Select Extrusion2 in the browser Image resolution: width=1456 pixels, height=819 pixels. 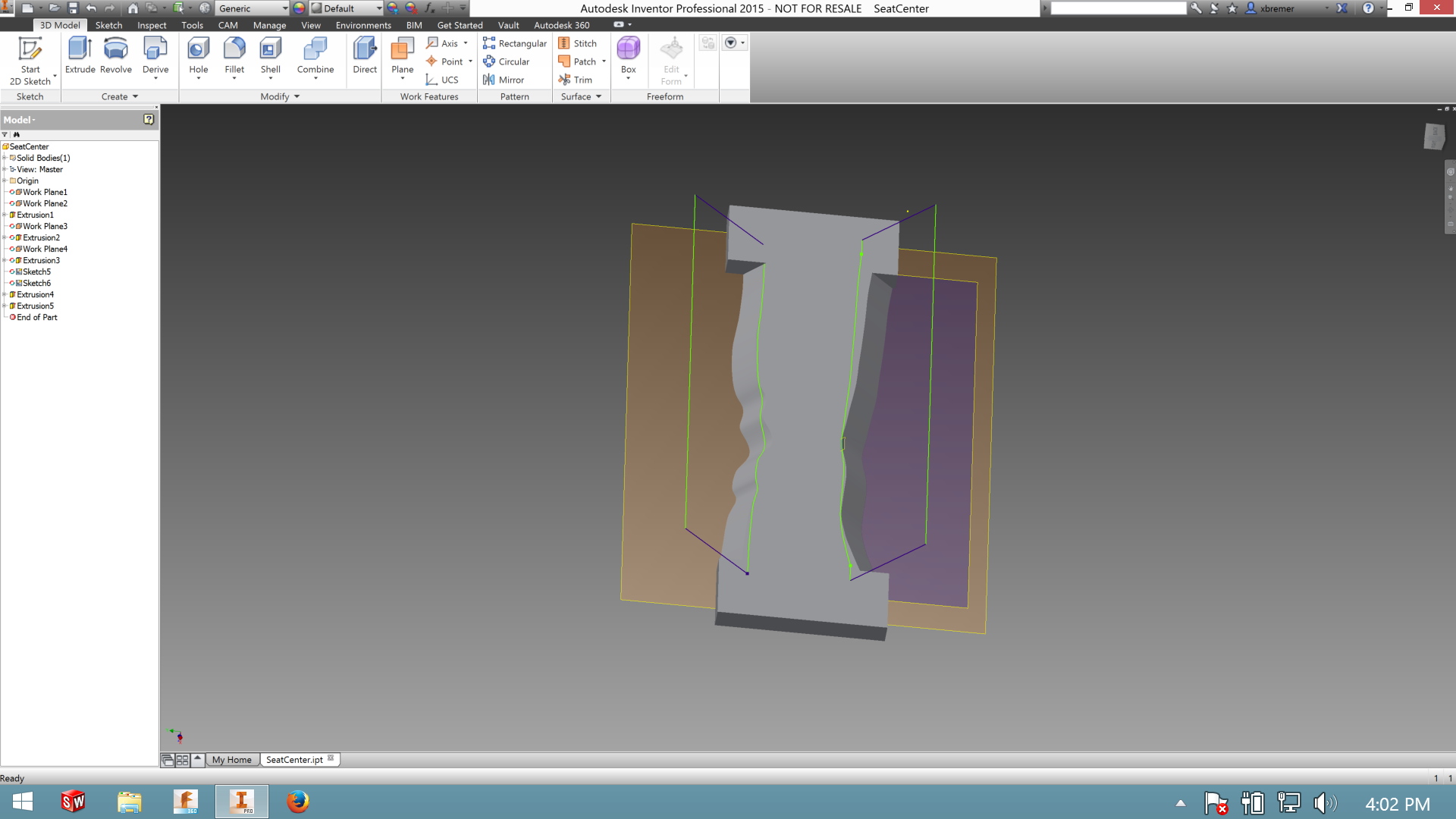coord(41,237)
